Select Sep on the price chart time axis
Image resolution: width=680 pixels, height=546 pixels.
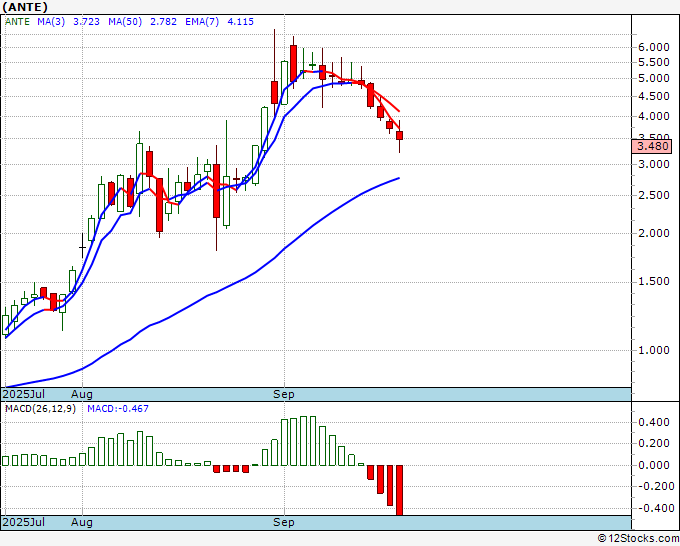[x=284, y=394]
